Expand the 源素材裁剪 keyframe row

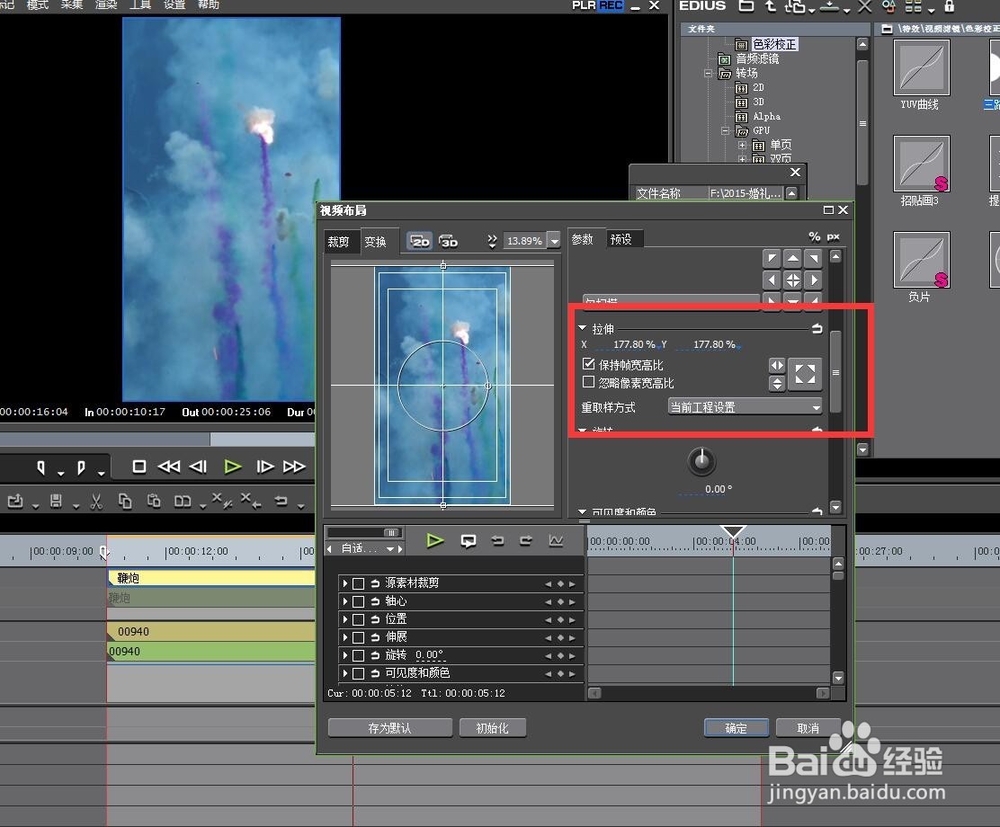(x=345, y=583)
